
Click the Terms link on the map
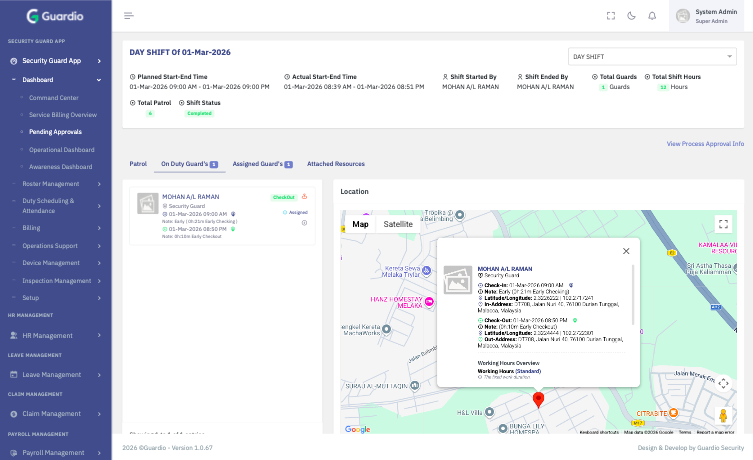tap(685, 432)
